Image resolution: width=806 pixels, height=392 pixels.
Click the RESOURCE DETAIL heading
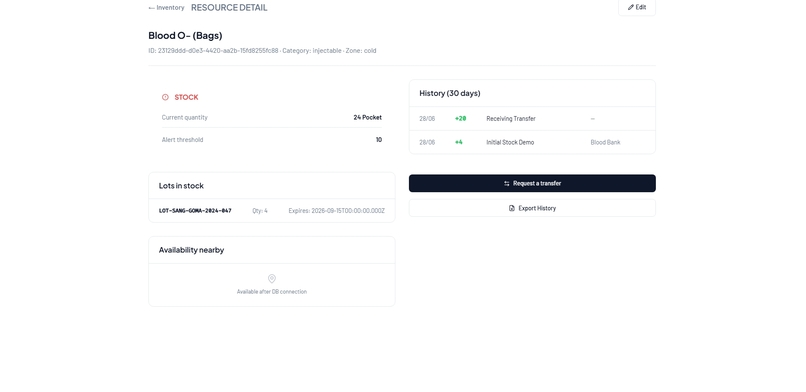point(229,8)
